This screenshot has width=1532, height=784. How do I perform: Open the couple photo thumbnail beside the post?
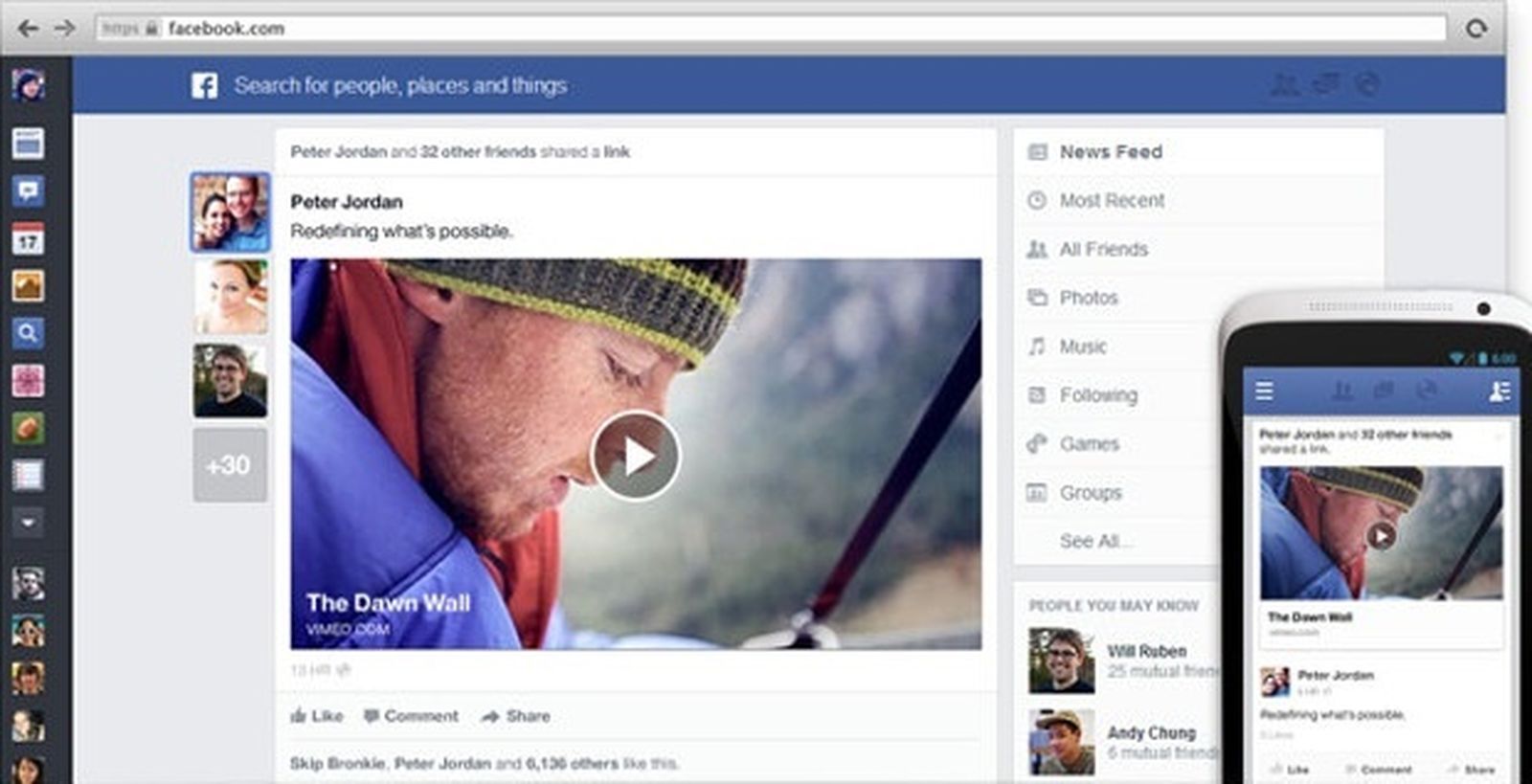230,213
